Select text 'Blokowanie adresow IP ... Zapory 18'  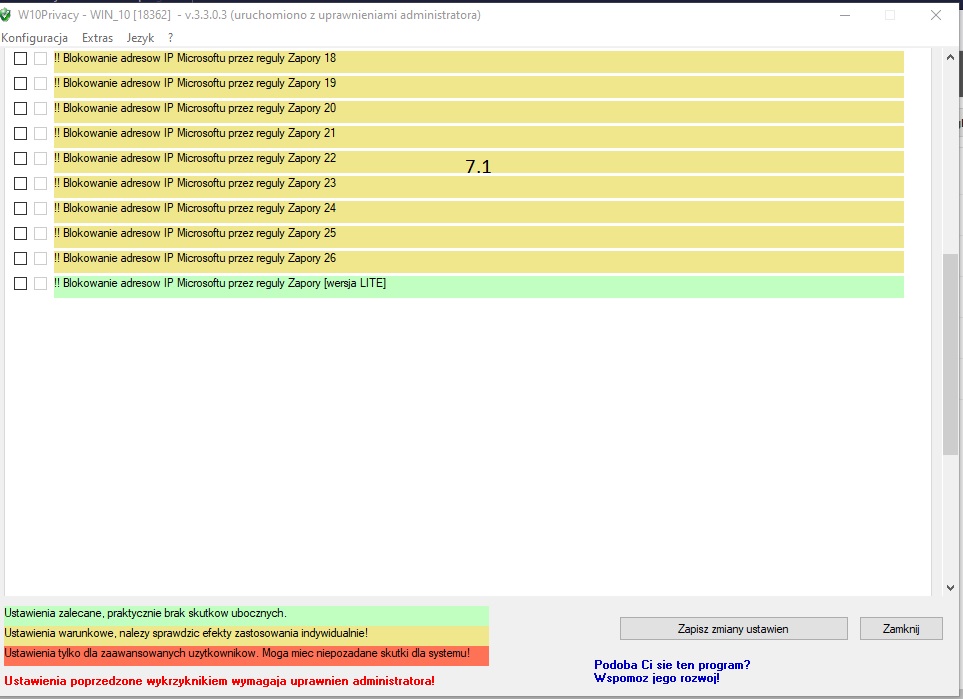195,58
